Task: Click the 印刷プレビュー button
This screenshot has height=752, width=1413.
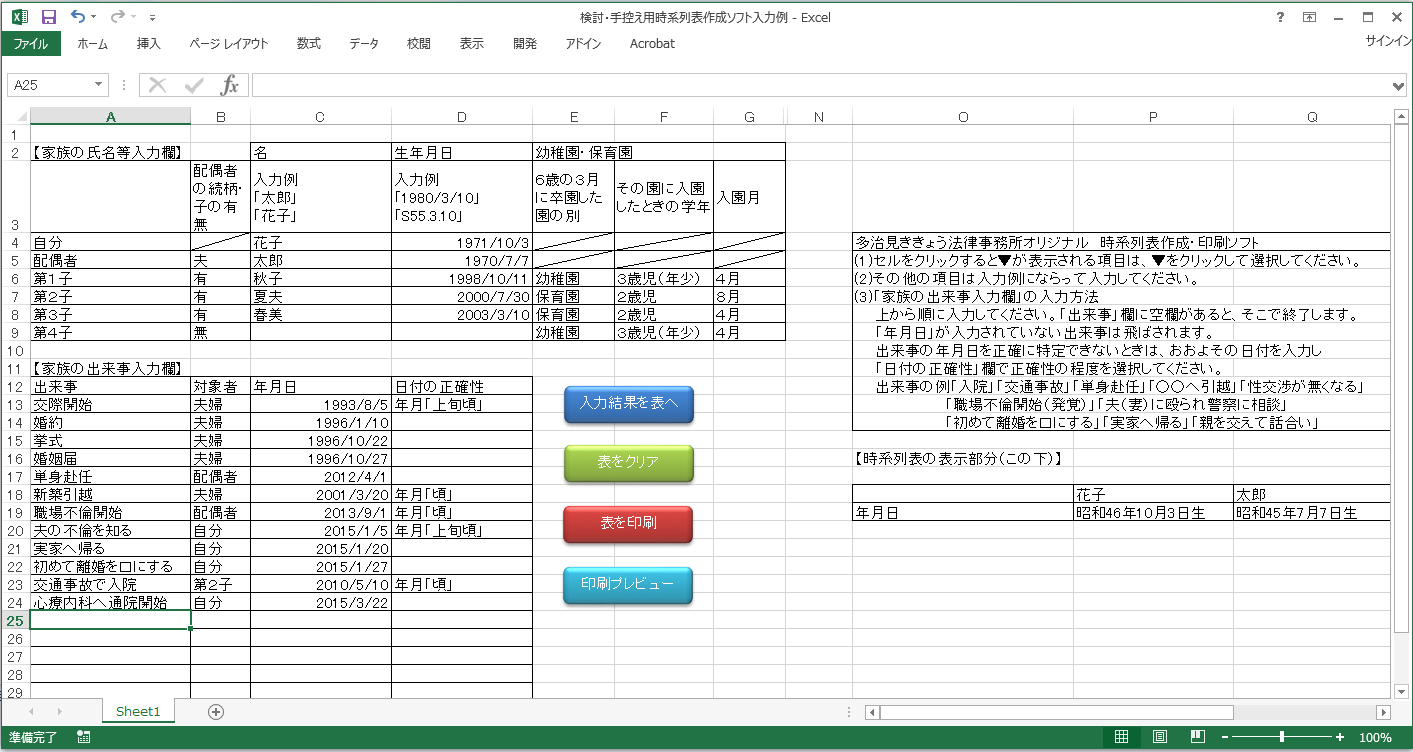Action: coord(627,586)
